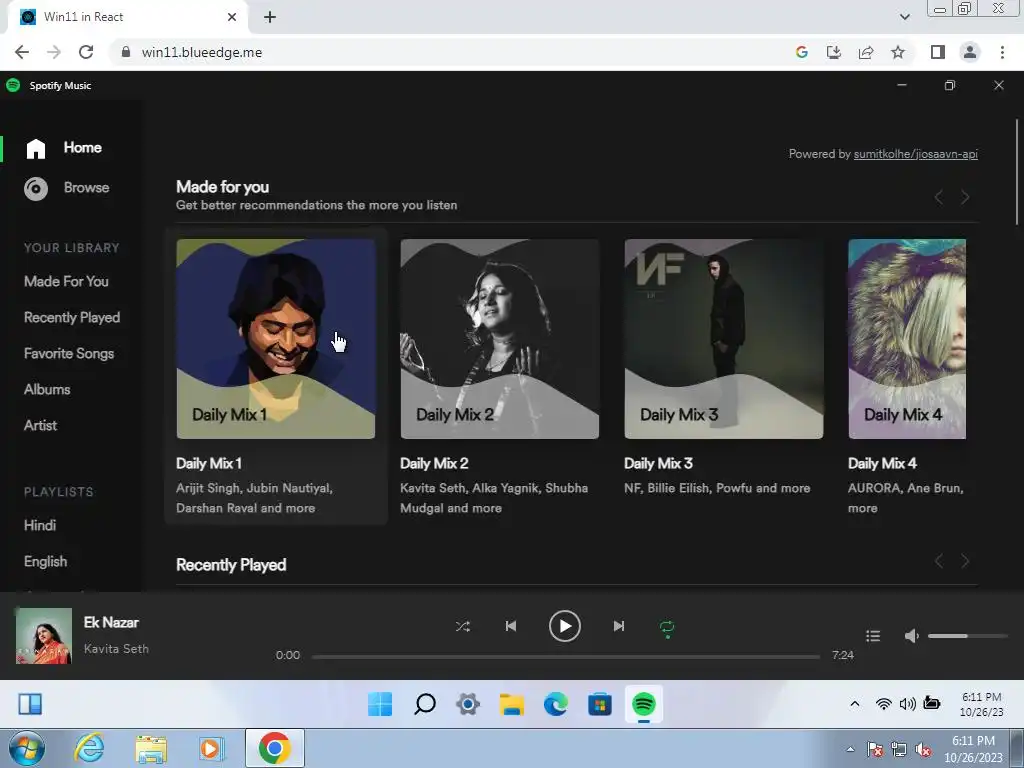Open a new Chrome tab
This screenshot has width=1024, height=768.
270,17
